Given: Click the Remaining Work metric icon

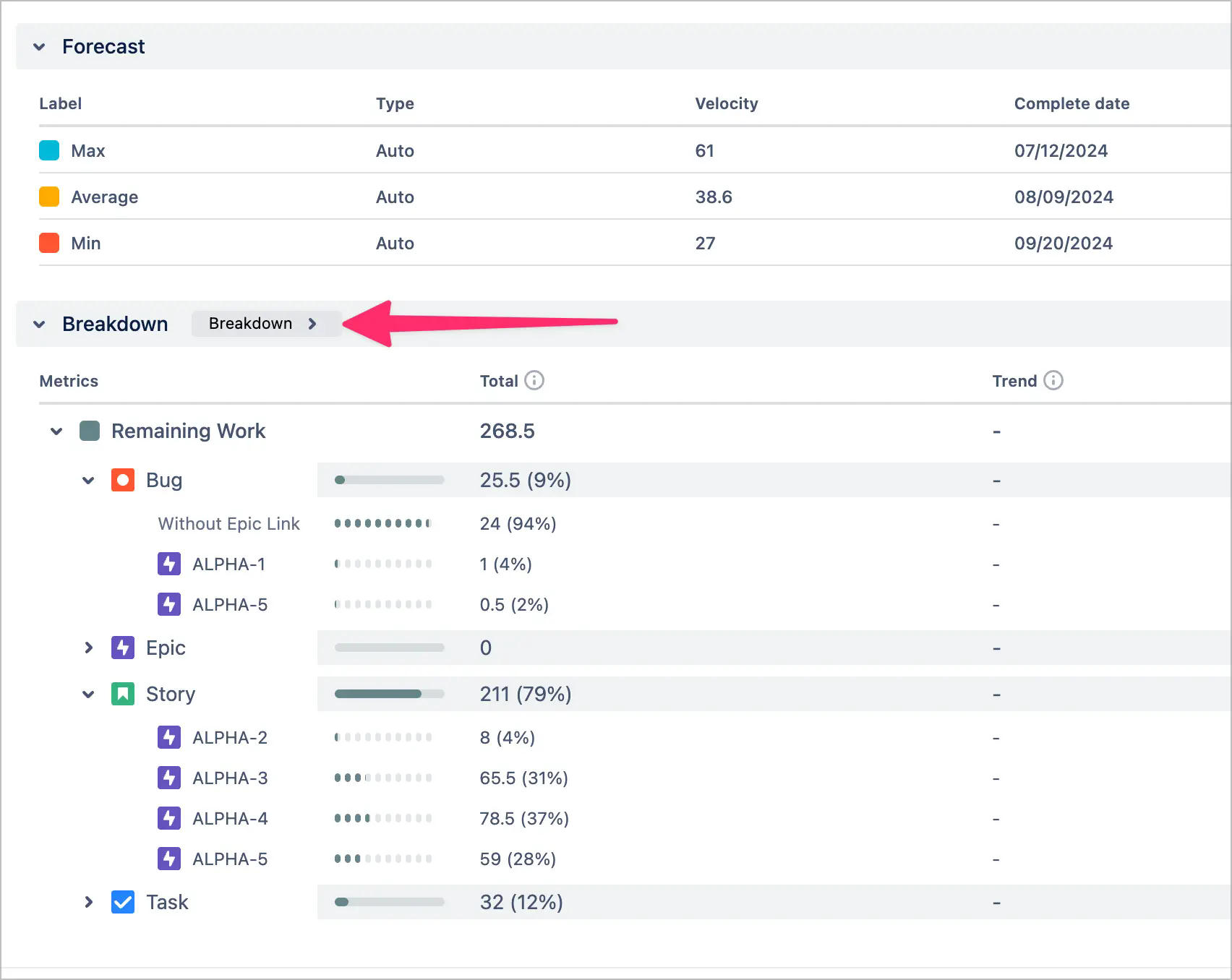Looking at the screenshot, I should tap(89, 430).
